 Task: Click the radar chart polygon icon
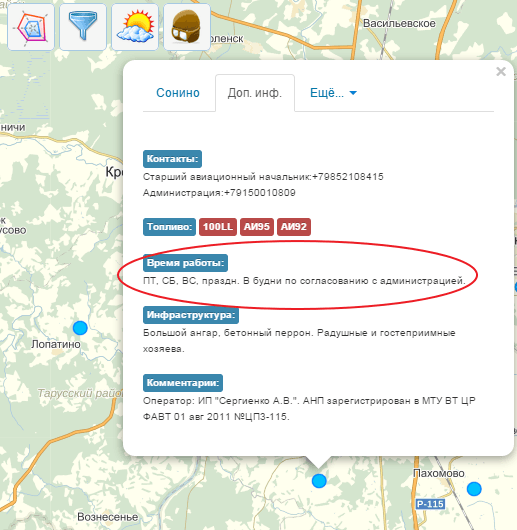[x=31, y=27]
